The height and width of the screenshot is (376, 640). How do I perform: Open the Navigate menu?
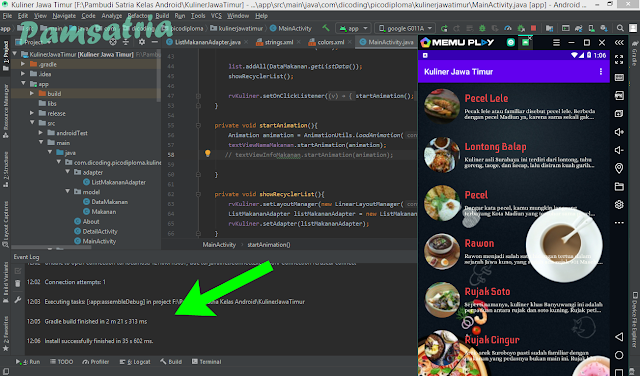click(64, 16)
